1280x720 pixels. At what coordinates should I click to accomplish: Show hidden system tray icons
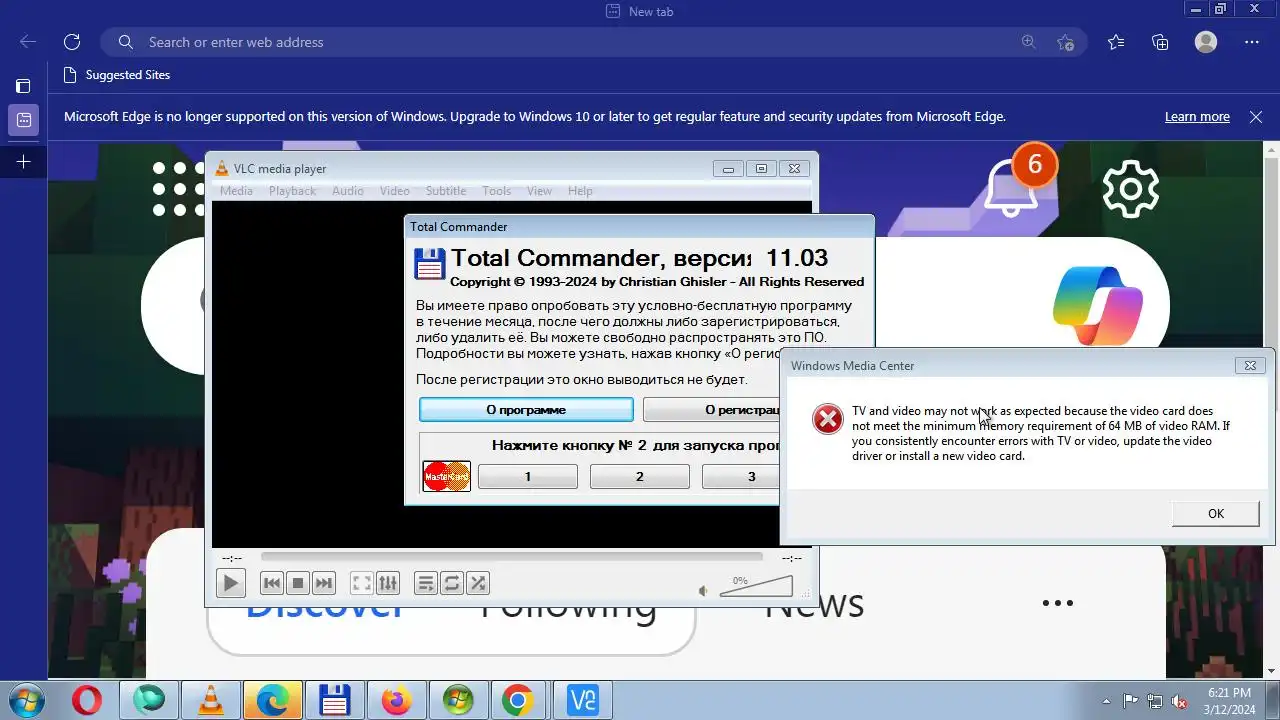click(1106, 701)
